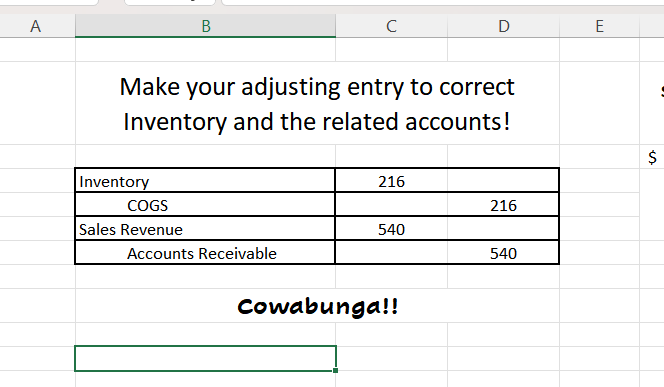Select the Sales Revenue cell

(205, 229)
